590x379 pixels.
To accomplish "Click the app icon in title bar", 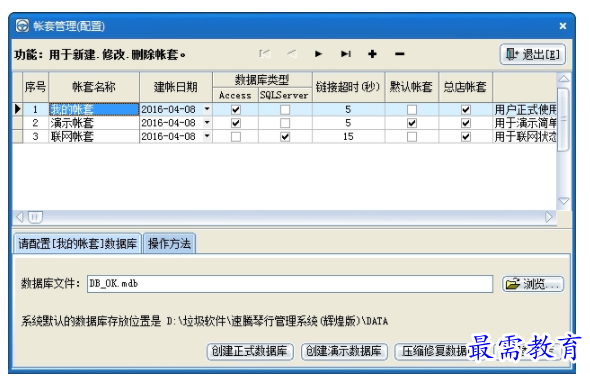I will pos(22,26).
